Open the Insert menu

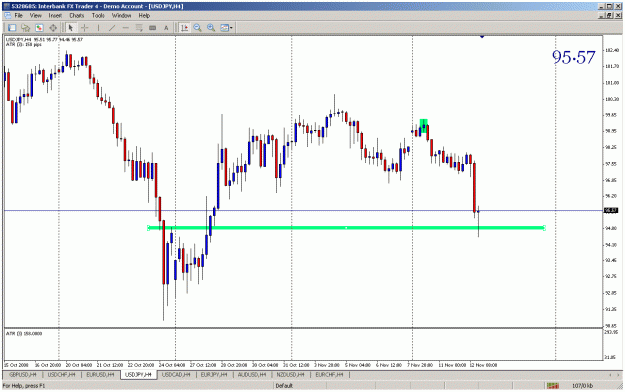click(x=55, y=16)
